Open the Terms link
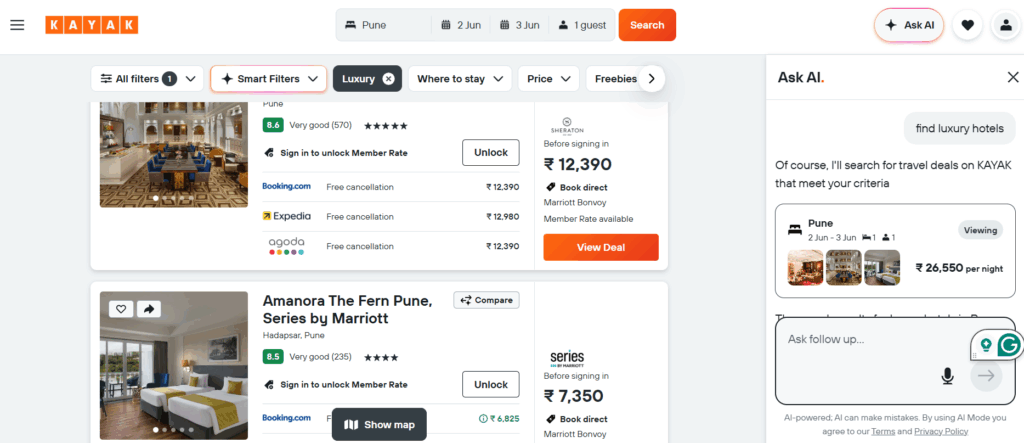This screenshot has height=443, width=1024. coord(883,431)
